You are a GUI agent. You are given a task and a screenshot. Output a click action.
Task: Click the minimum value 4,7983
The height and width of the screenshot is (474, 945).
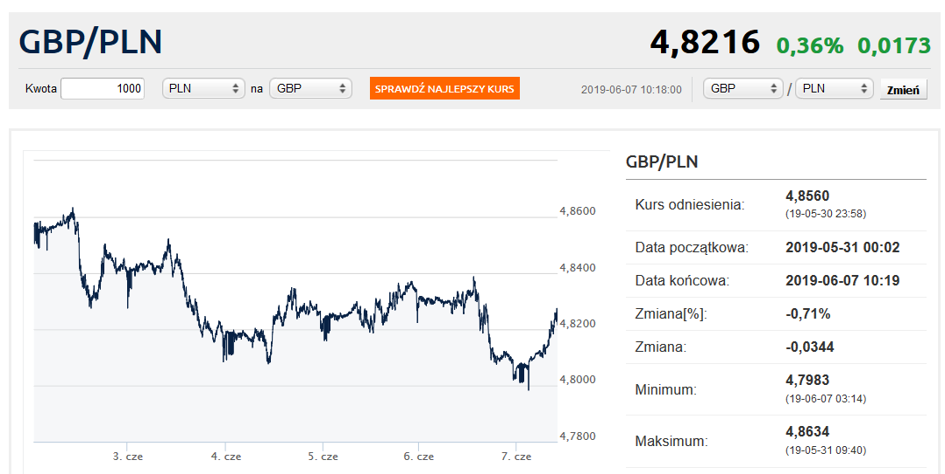pyautogui.click(x=808, y=381)
